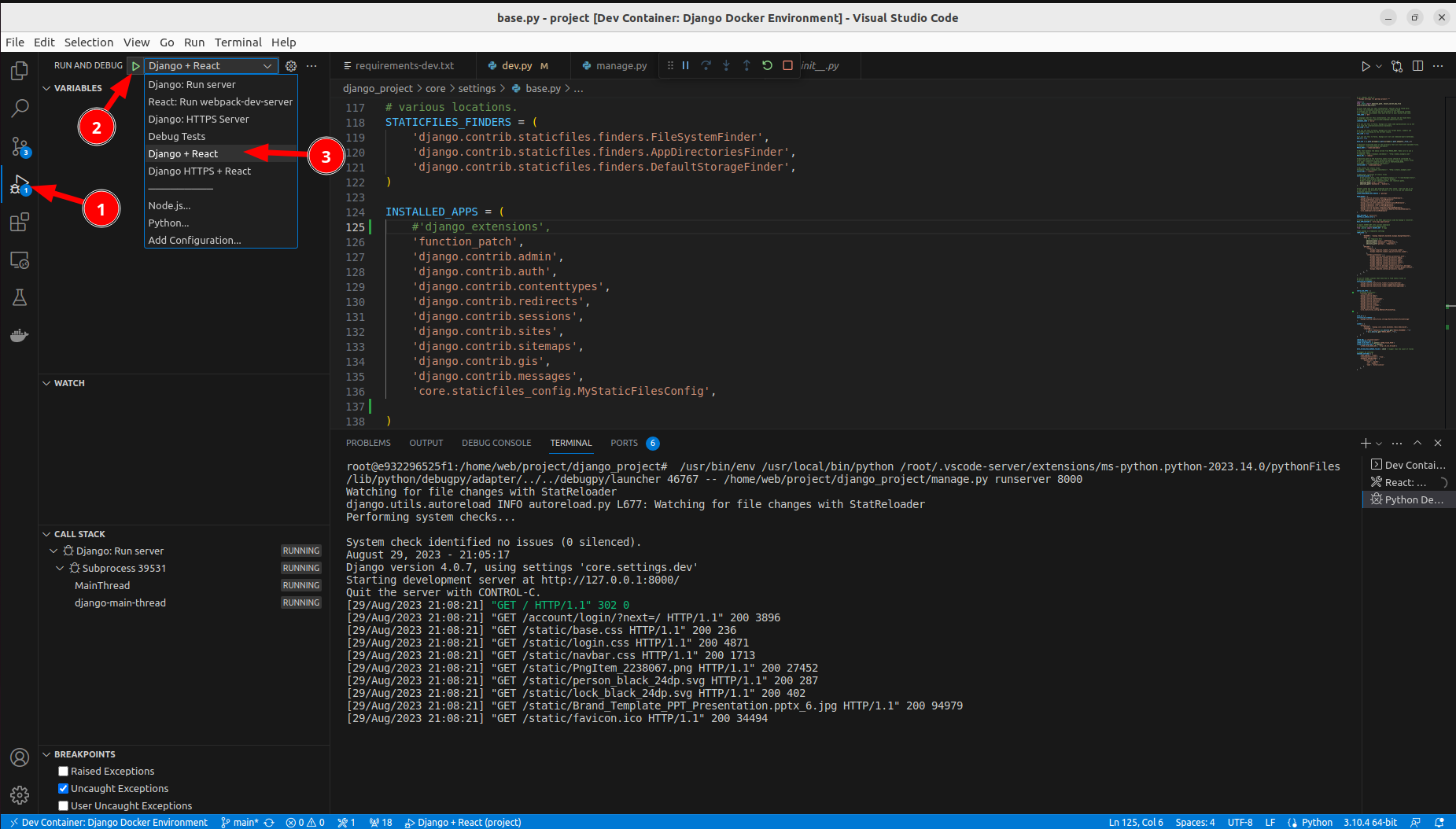
Task: Open the Run and Debug view
Action: 20,185
